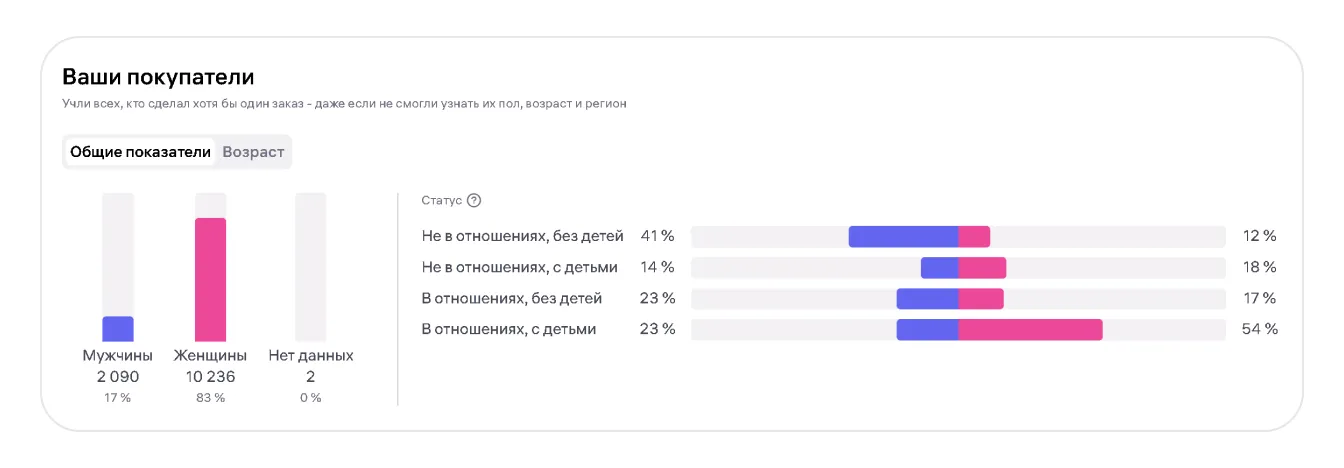Switch to the Возраст tab
Image resolution: width=1344 pixels, height=468 pixels.
(253, 152)
